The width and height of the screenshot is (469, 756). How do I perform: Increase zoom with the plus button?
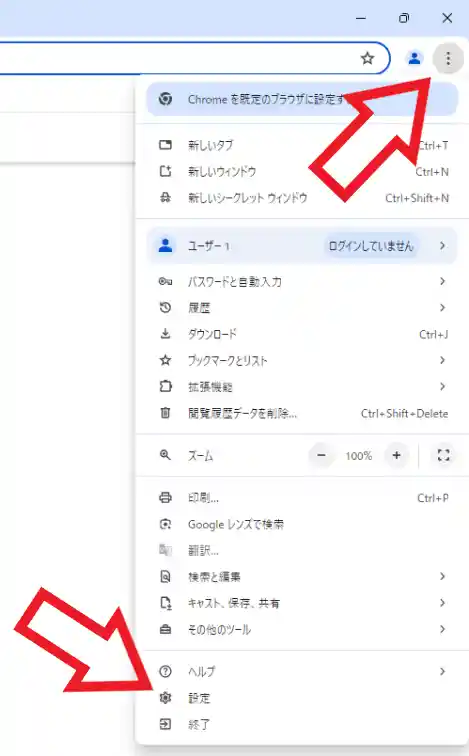[x=396, y=455]
